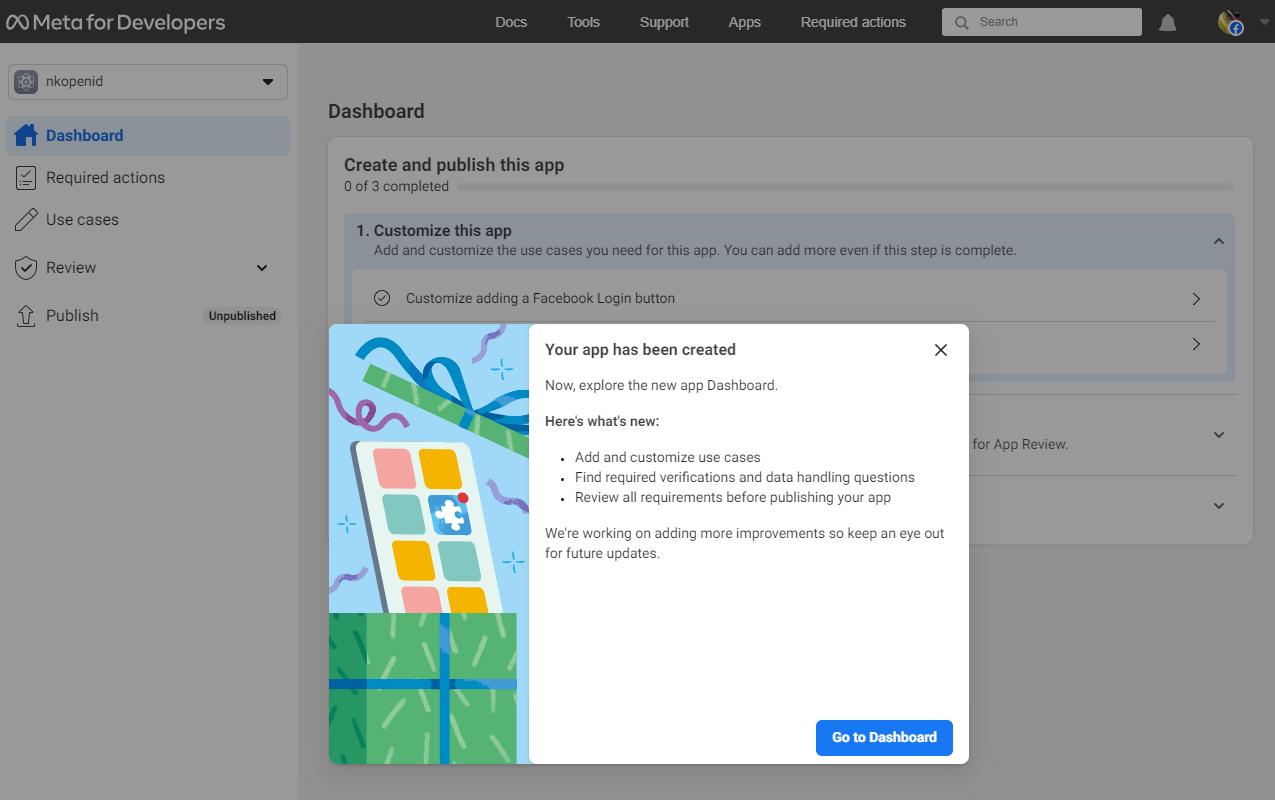1275x800 pixels.
Task: Click the 0 of 3 completed progress bar
Action: point(845,187)
